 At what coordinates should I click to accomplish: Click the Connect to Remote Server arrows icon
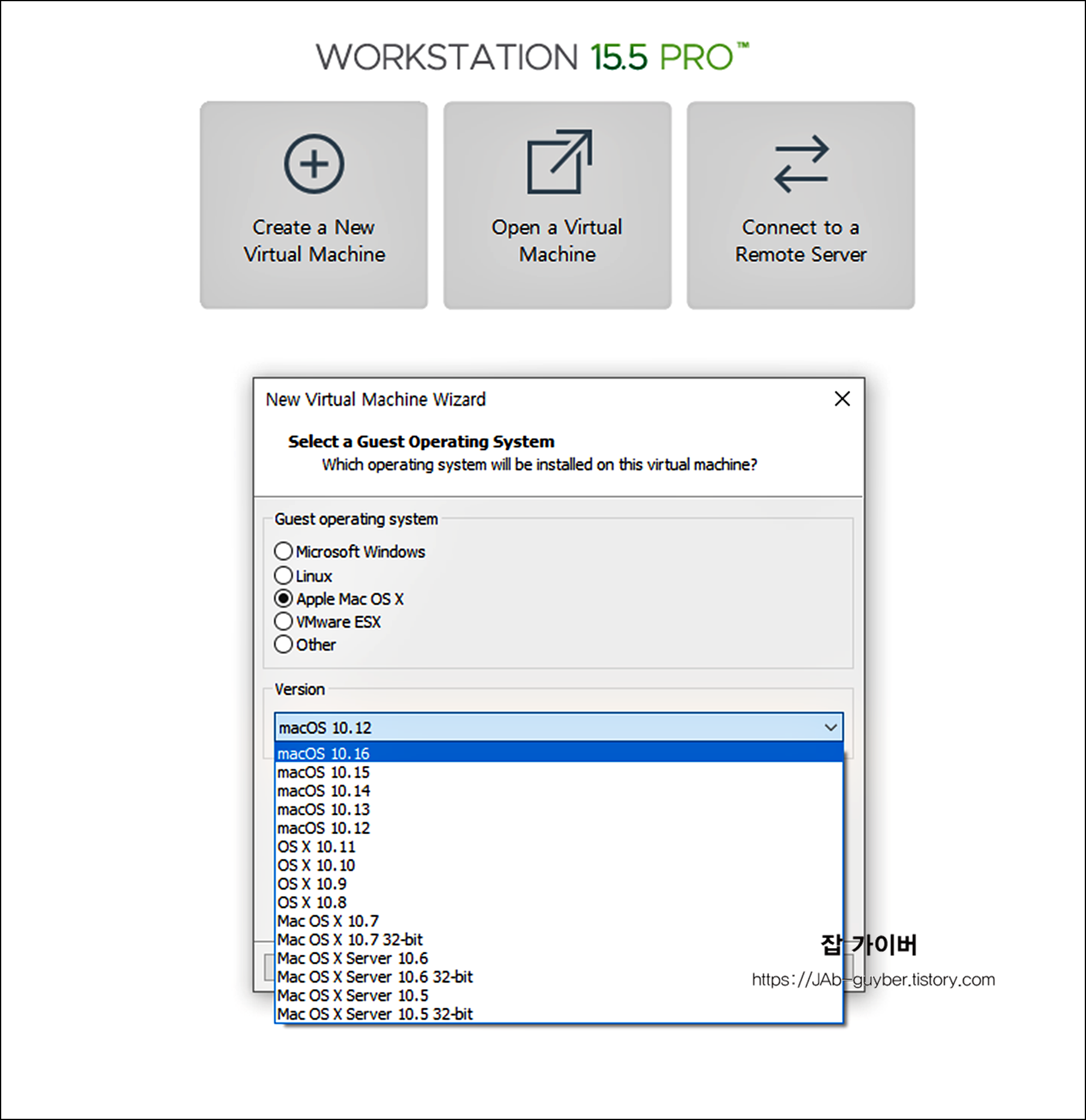[801, 163]
